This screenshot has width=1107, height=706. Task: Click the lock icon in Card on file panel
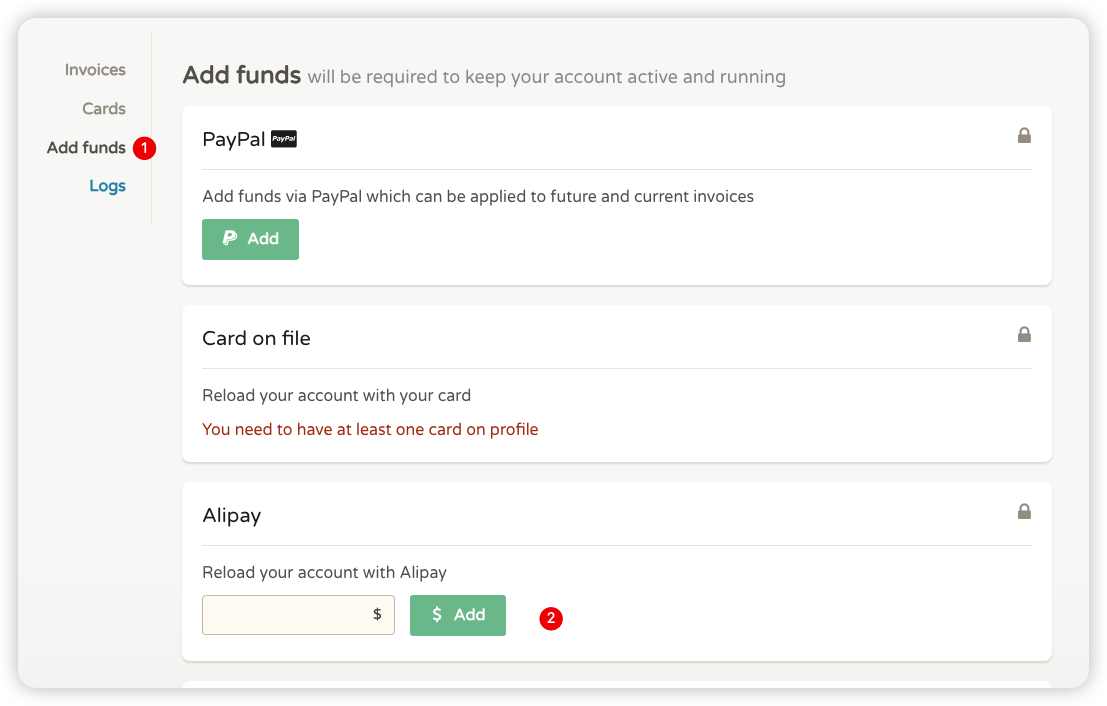pos(1024,335)
